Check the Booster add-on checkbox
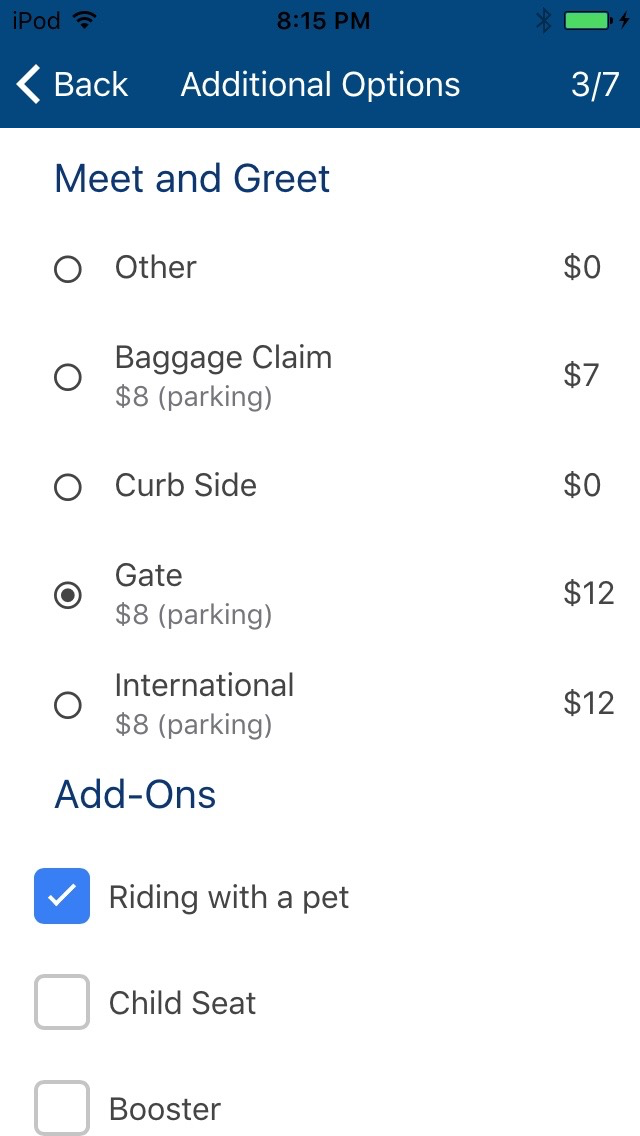This screenshot has height=1136, width=640. click(62, 1108)
